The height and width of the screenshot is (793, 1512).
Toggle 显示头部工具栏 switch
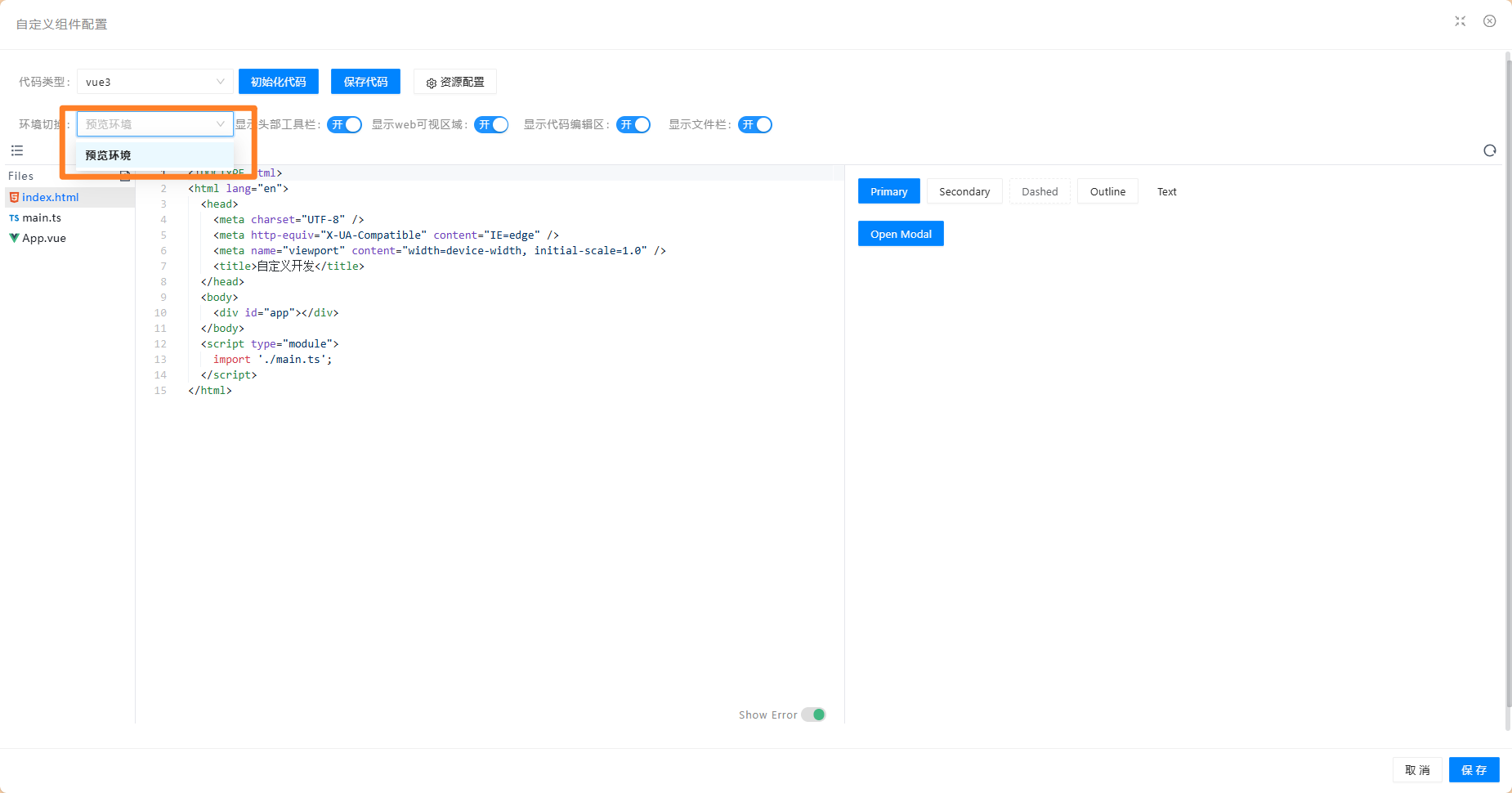344,124
